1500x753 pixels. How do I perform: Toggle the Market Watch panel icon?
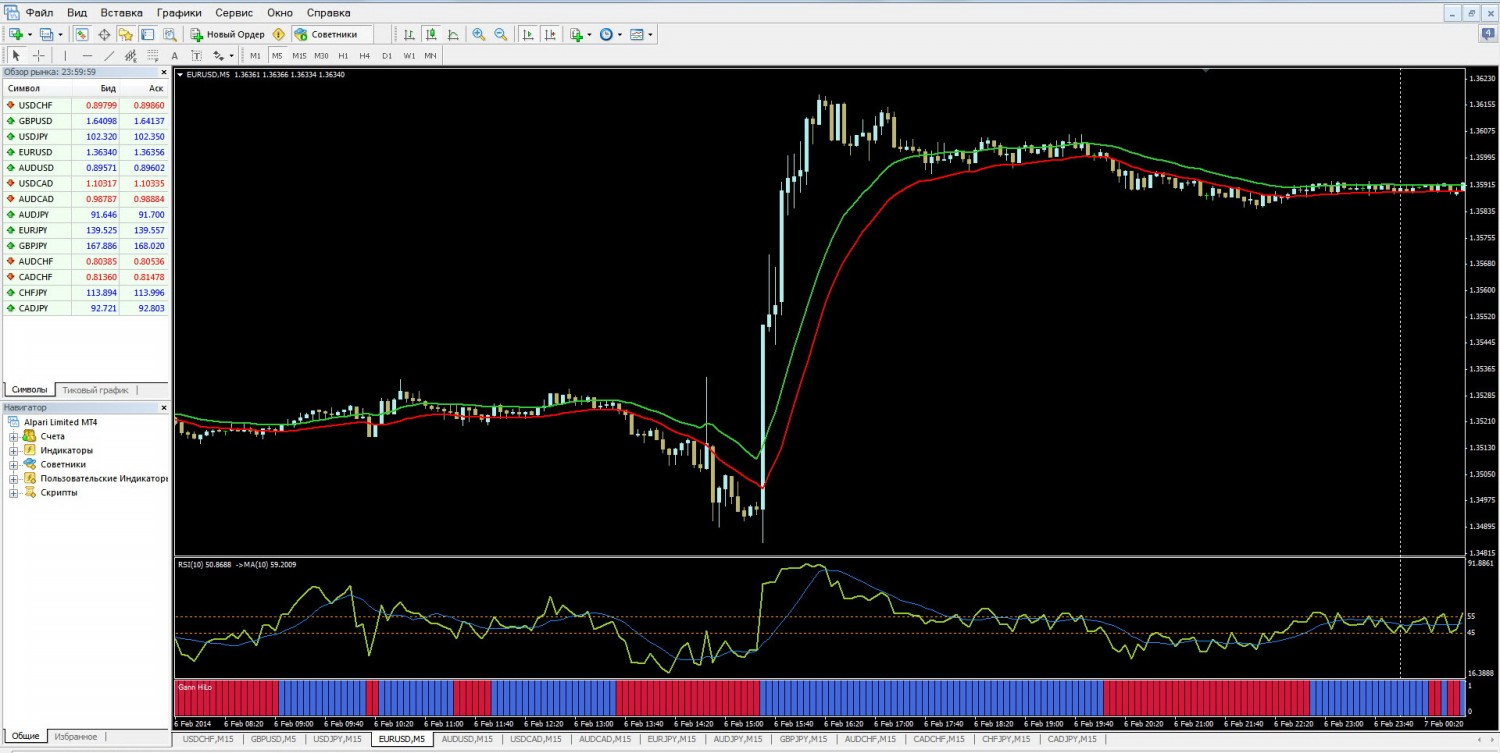82,34
